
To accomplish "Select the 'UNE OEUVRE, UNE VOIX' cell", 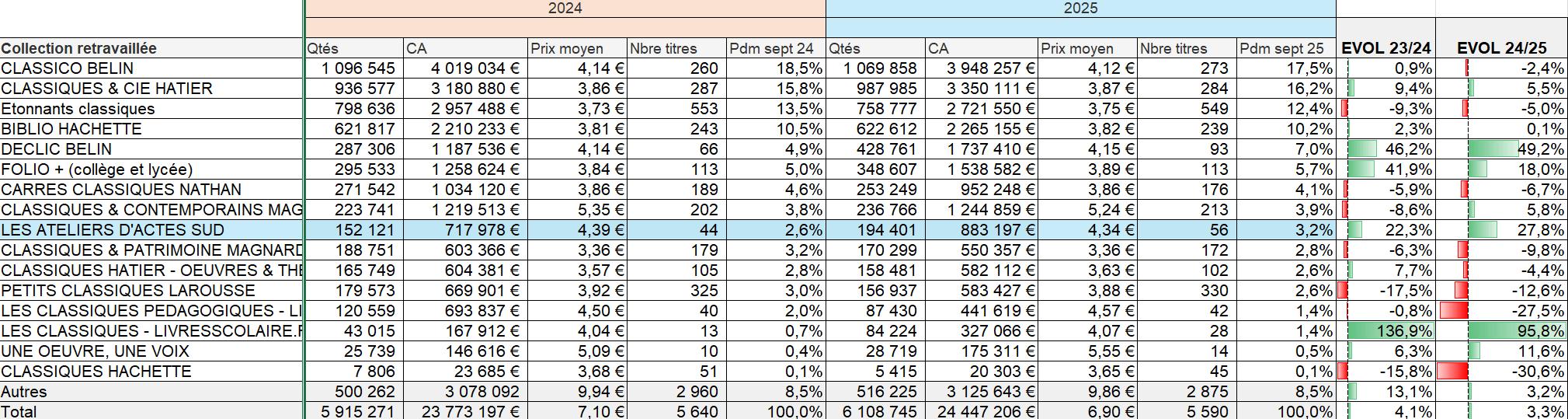I will (151, 351).
